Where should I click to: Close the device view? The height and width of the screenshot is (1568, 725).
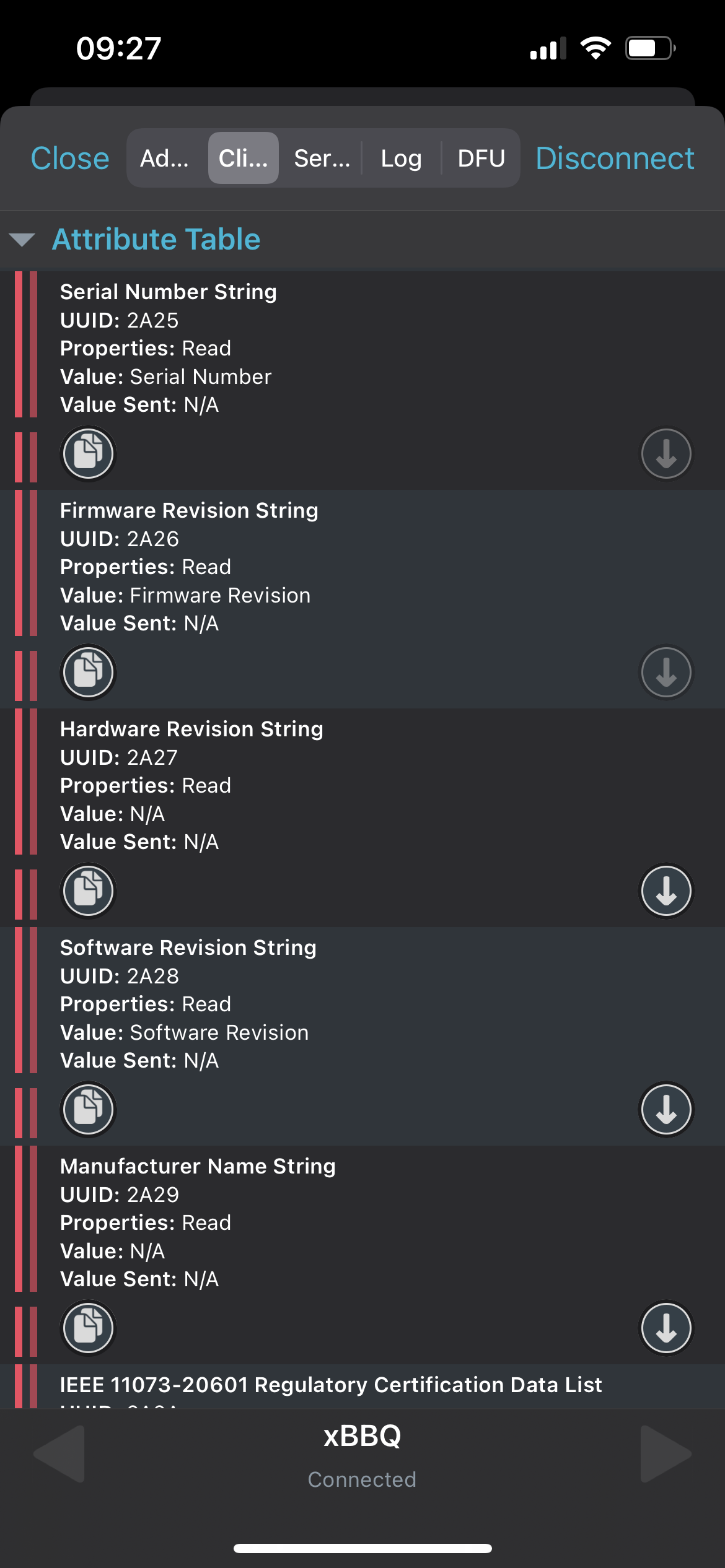point(70,158)
